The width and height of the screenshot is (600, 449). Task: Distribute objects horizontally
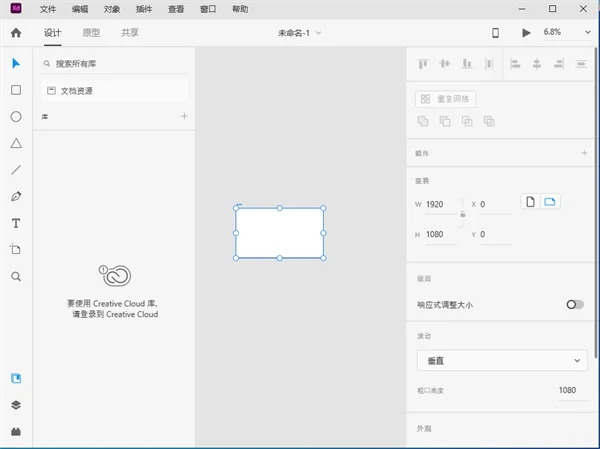(489, 64)
